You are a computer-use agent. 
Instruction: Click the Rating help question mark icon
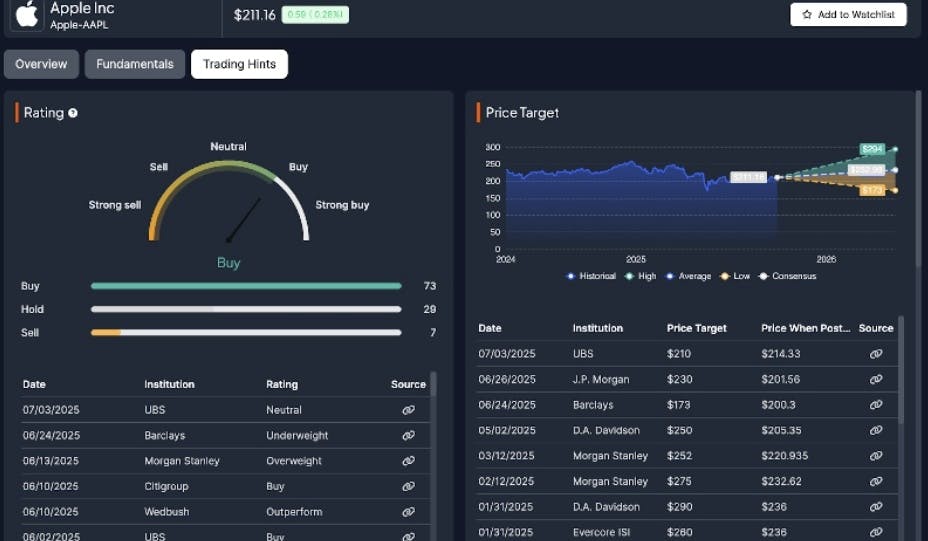pyautogui.click(x=73, y=113)
